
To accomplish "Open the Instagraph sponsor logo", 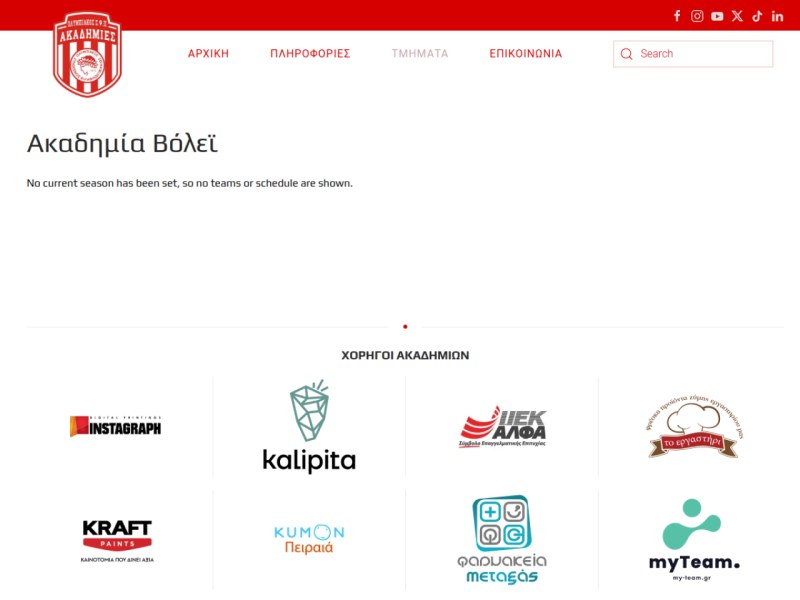I will coord(115,426).
